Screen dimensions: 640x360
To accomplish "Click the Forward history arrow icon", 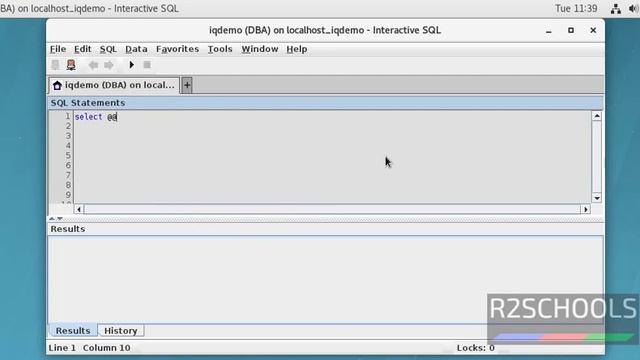I will click(109, 65).
